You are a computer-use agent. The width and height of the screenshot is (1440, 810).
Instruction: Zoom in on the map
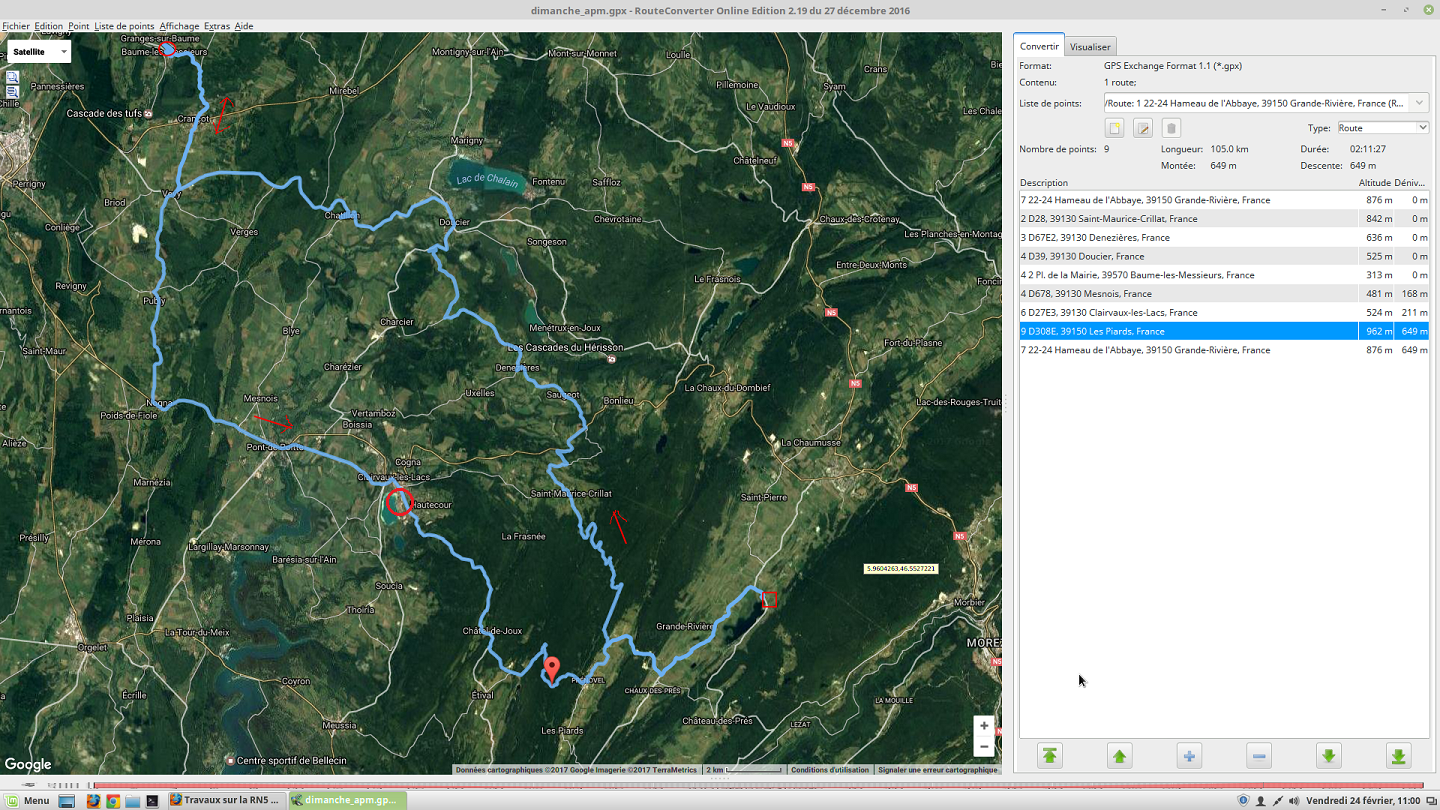pyautogui.click(x=984, y=726)
